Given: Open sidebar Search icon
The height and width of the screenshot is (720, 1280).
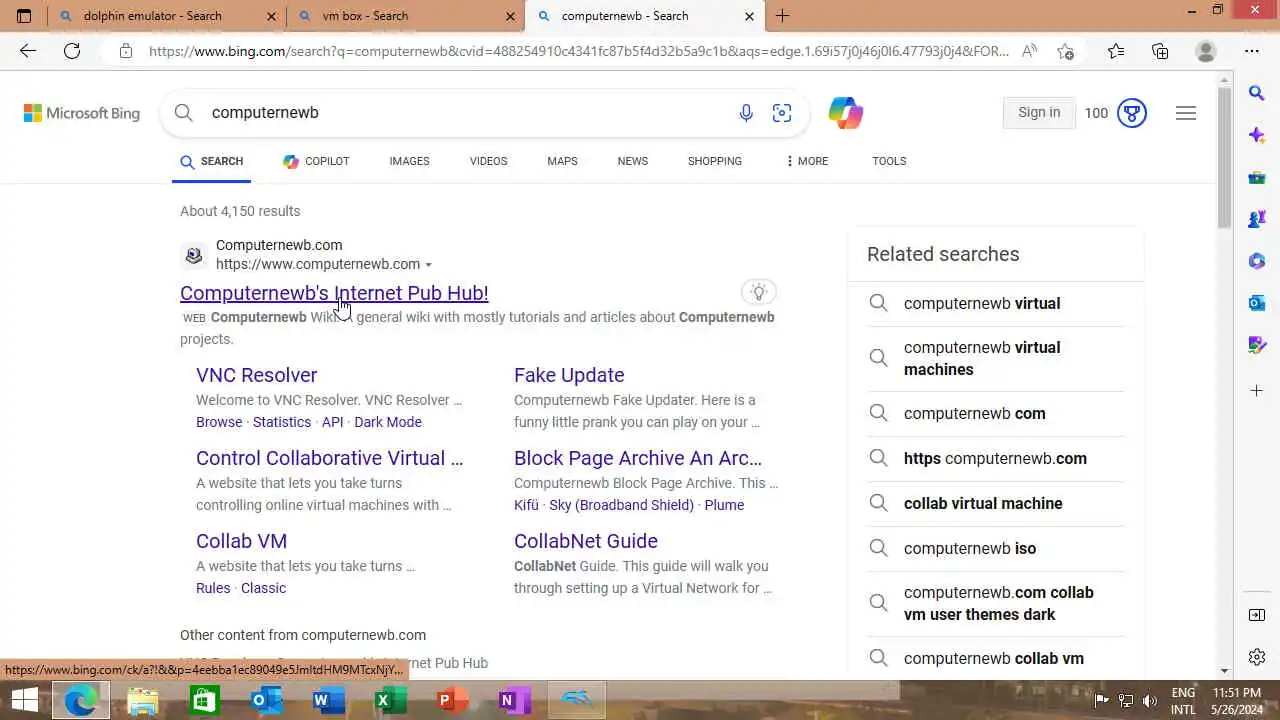Looking at the screenshot, I should click(1257, 93).
